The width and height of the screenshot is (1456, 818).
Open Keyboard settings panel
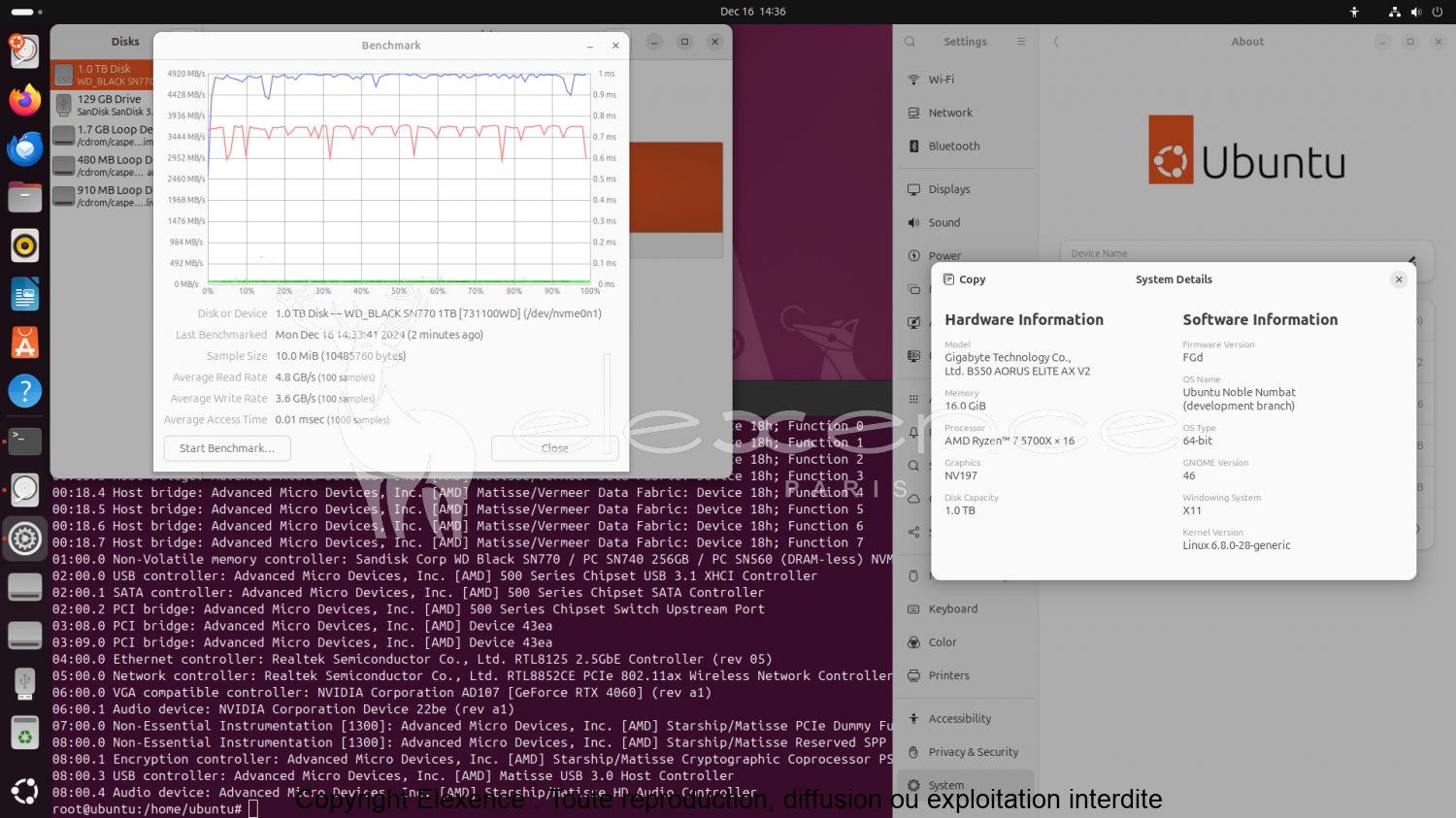965,609
